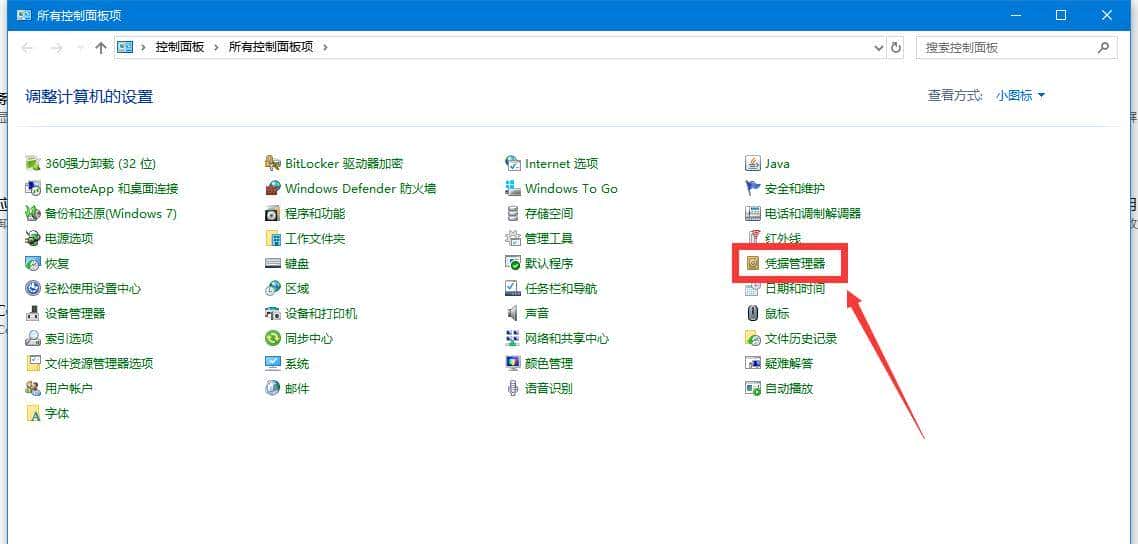Click 电话和调制解调器 icon
The height and width of the screenshot is (544, 1138).
click(x=753, y=213)
